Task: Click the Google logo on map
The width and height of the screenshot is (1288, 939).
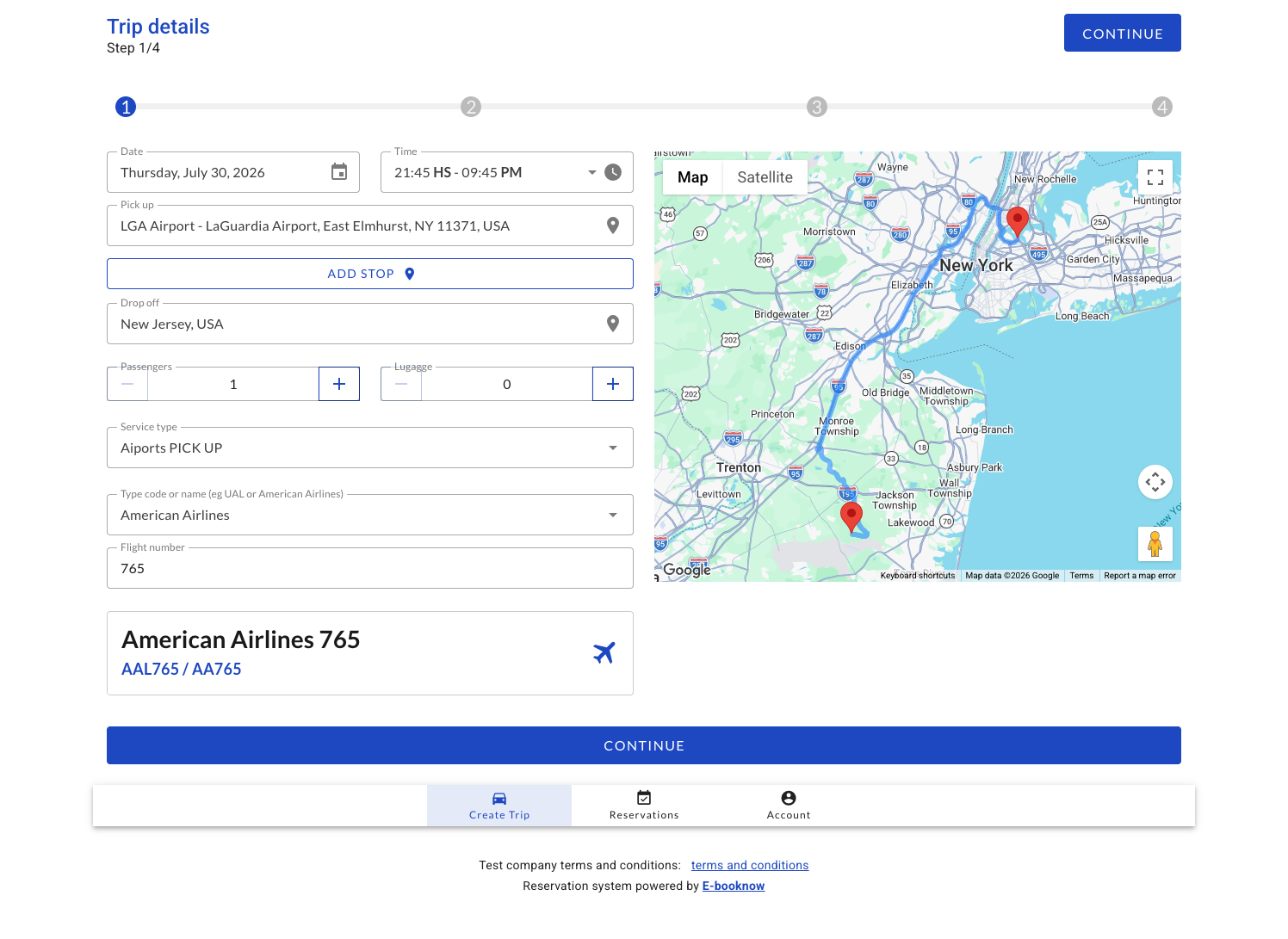Action: click(x=687, y=570)
